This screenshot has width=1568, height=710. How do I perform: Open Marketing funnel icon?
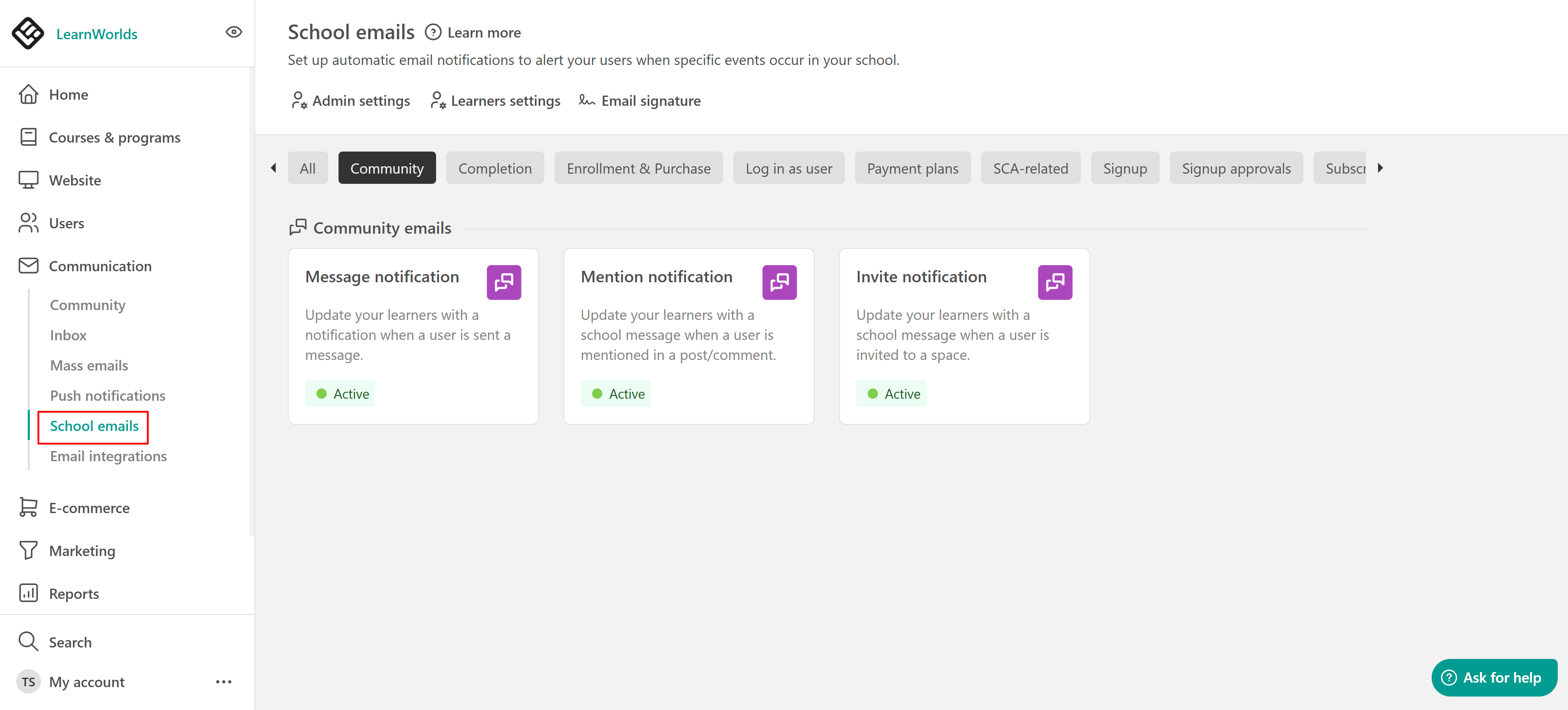click(28, 550)
